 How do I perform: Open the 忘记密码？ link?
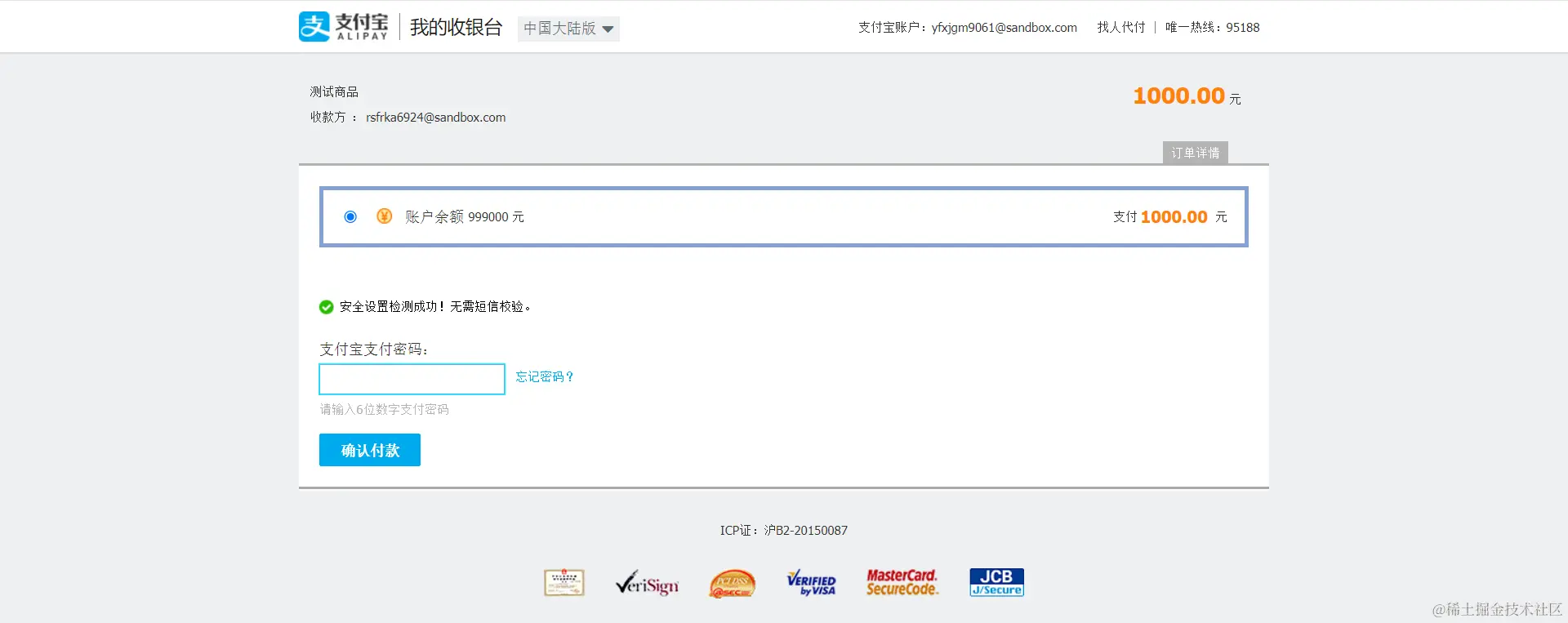[x=545, y=376]
